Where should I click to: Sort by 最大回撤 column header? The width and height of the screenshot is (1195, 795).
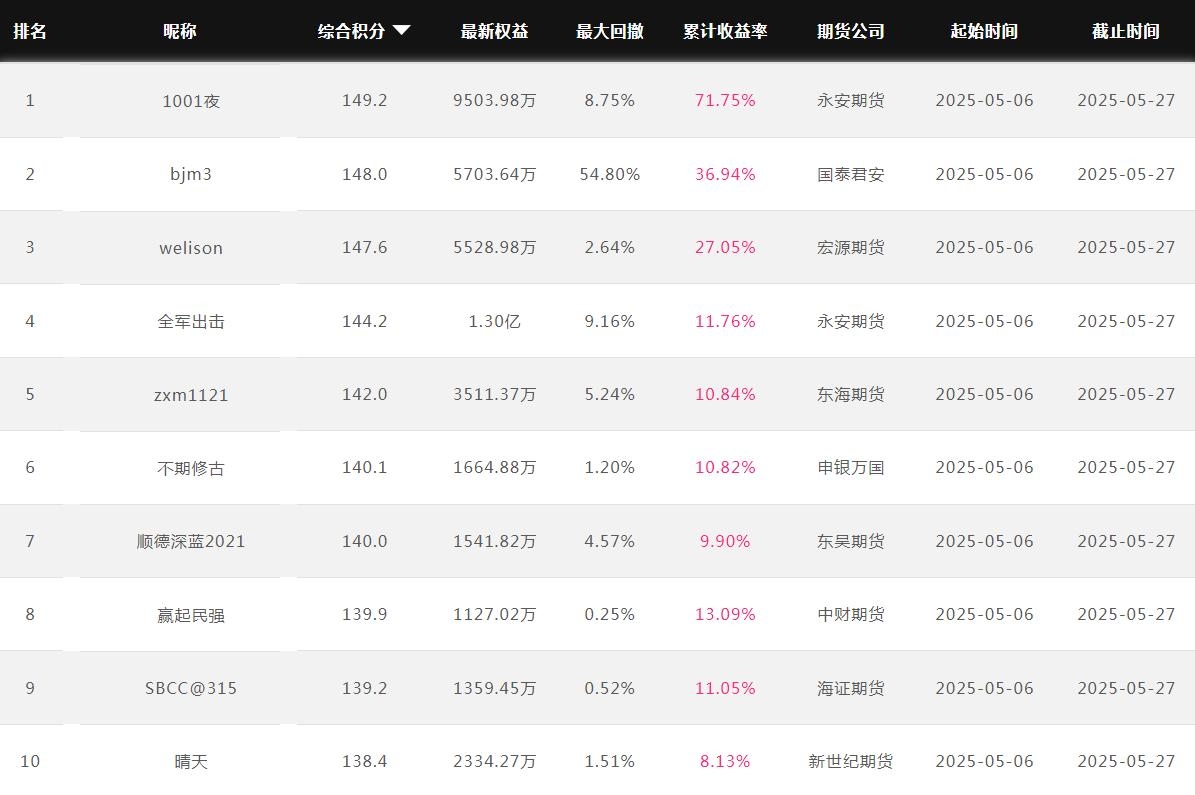(x=610, y=30)
